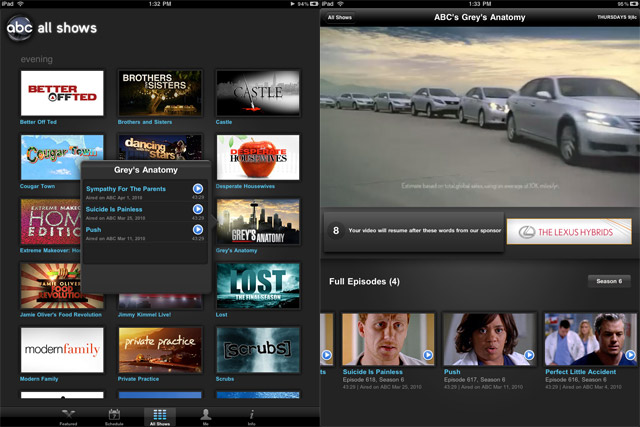Tap the ABC logo icon
The height and width of the screenshot is (427, 640).
[19, 28]
